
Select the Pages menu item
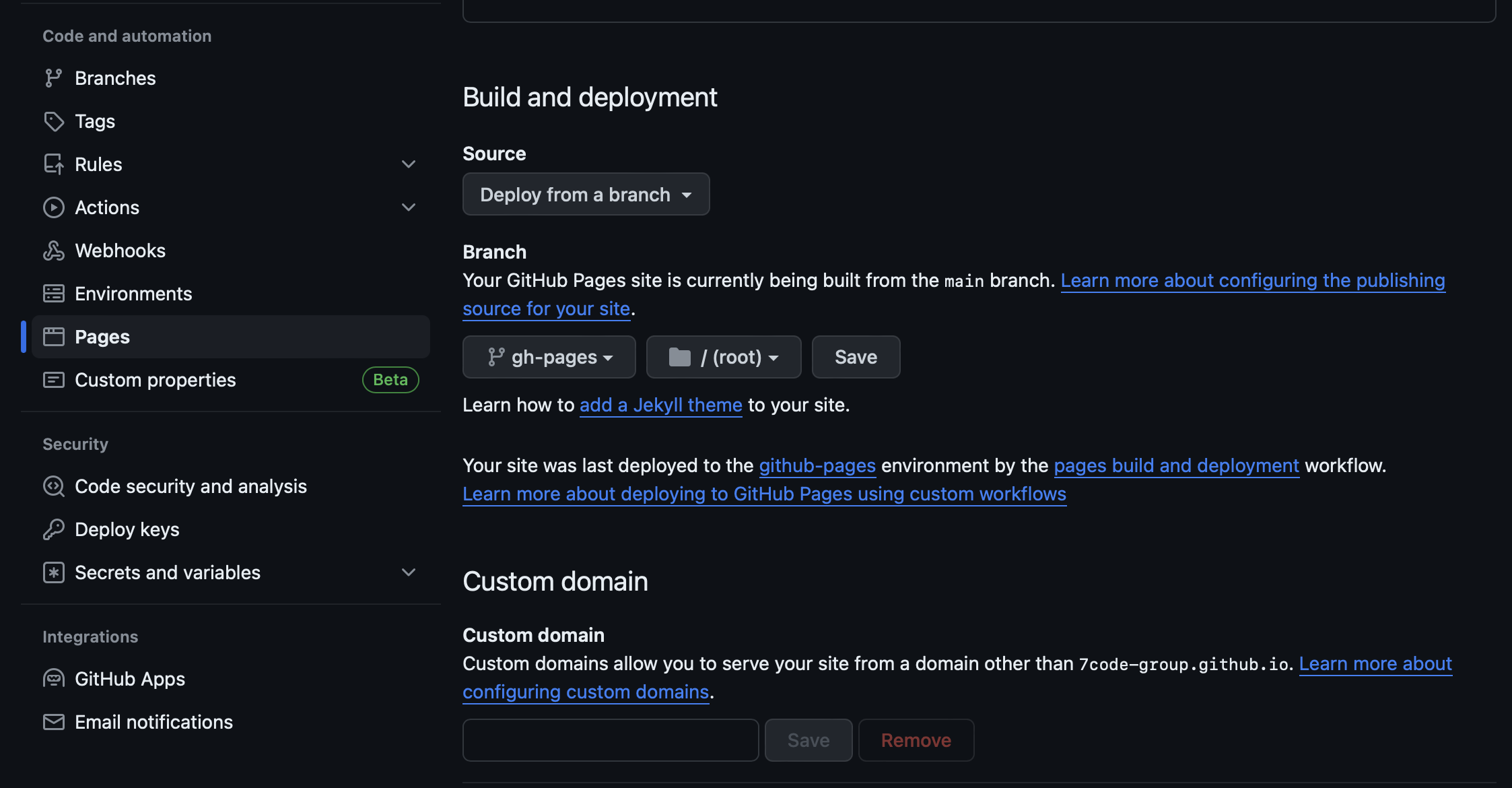coord(231,337)
